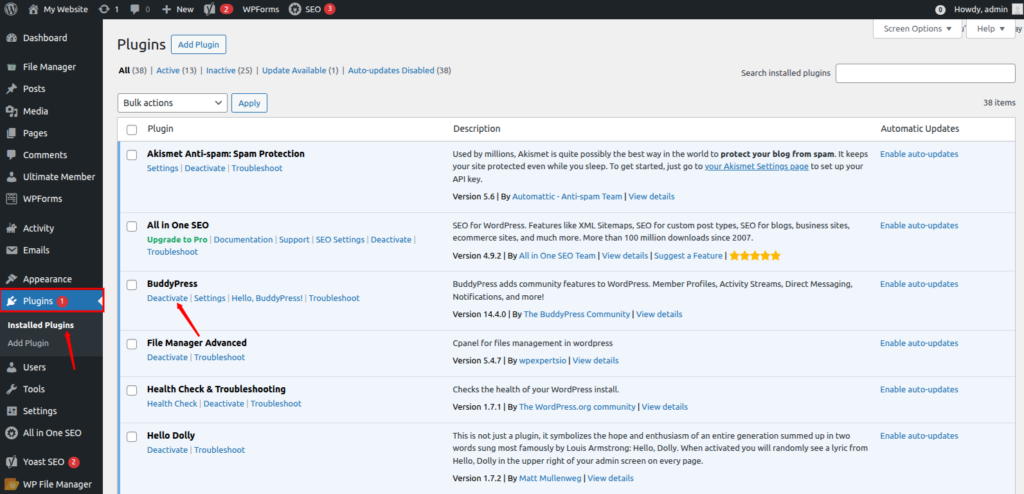Open the My Website home icon
This screenshot has width=1024, height=494.
pyautogui.click(x=33, y=9)
